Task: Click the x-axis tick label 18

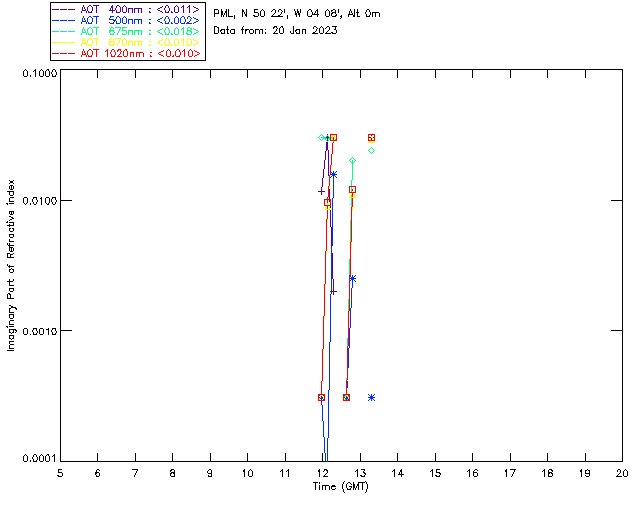Action: coord(548,473)
